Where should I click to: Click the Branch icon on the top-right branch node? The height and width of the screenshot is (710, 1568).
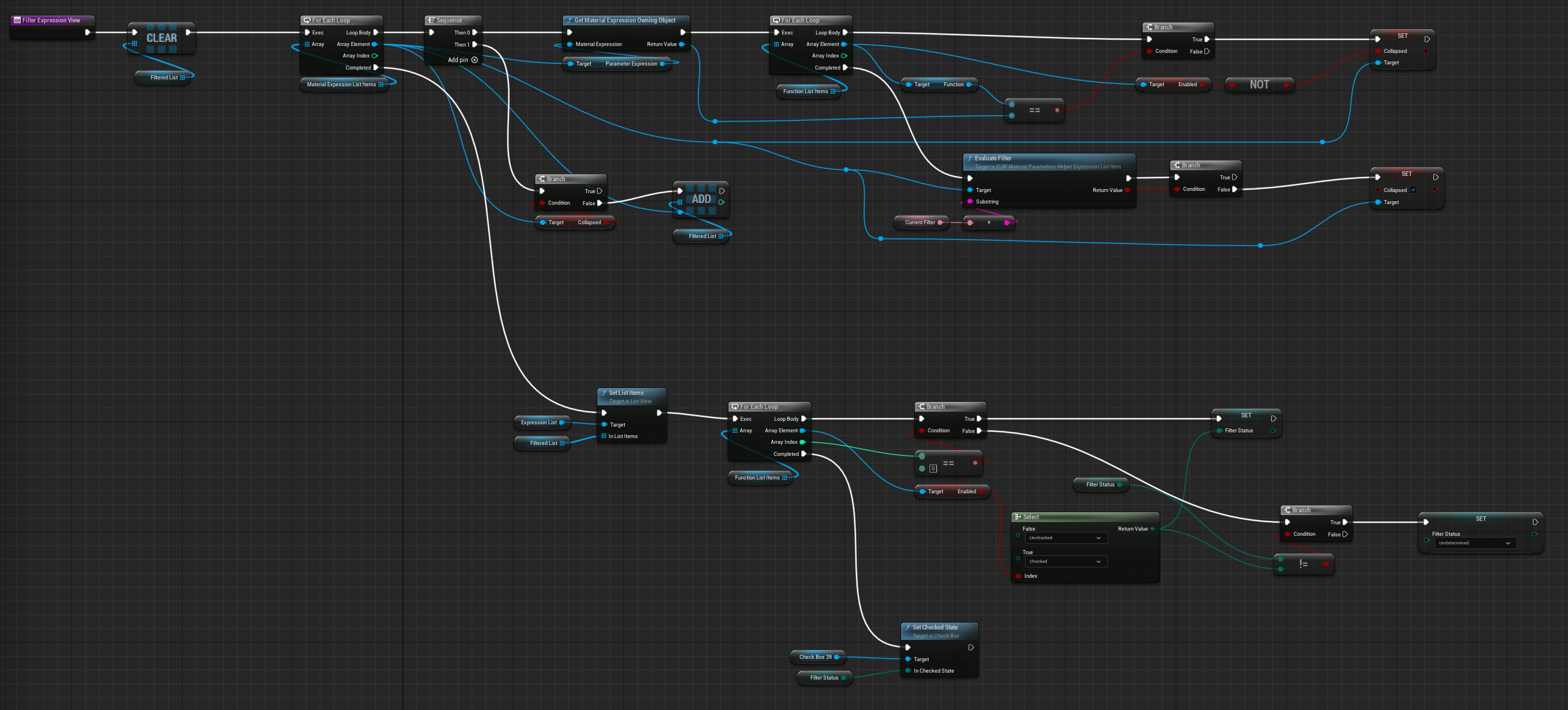coord(1150,27)
